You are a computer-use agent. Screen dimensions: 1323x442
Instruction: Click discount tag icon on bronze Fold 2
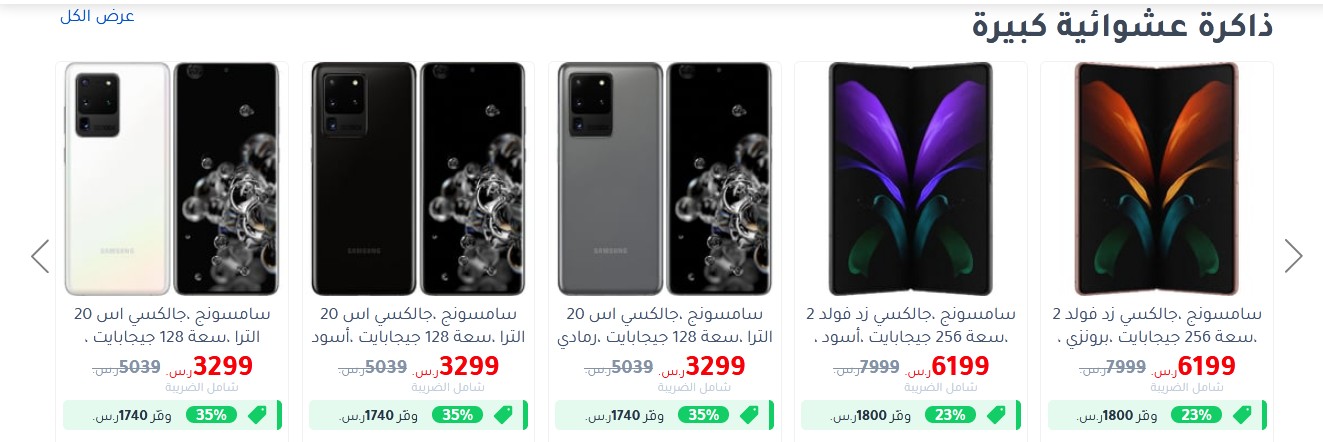coord(1242,414)
